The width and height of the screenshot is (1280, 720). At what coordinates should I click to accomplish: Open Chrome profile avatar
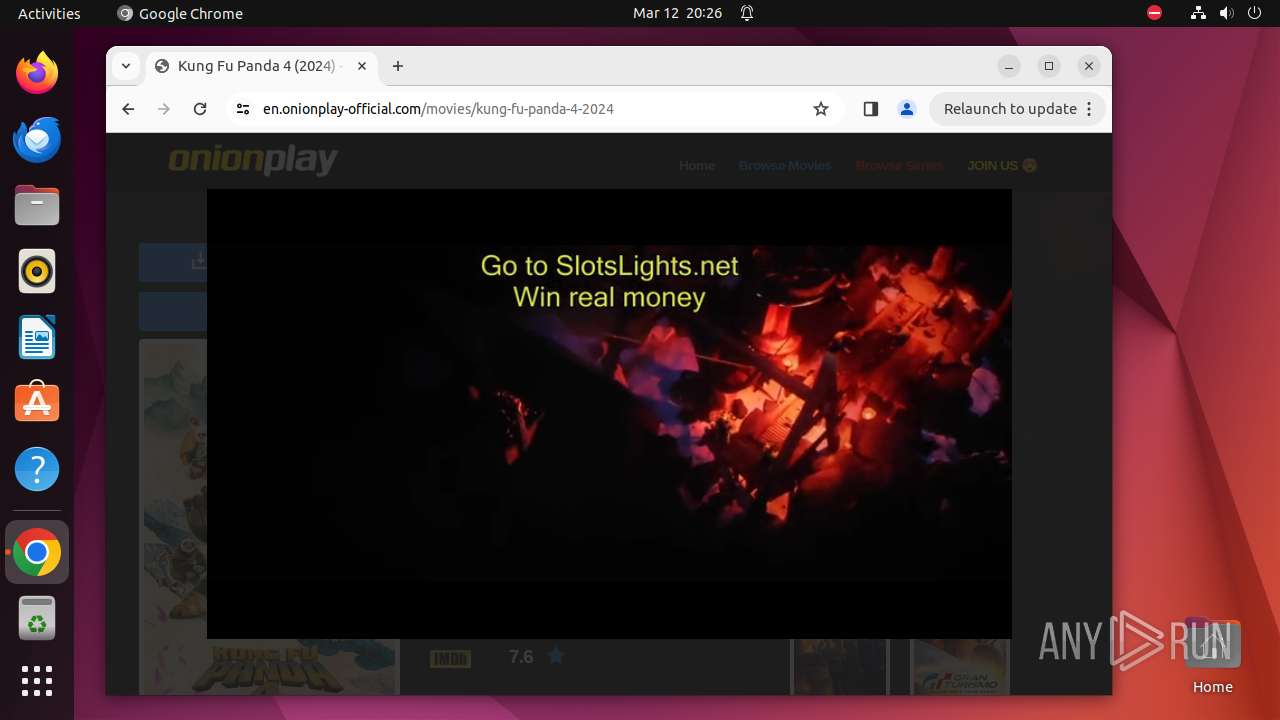click(907, 109)
